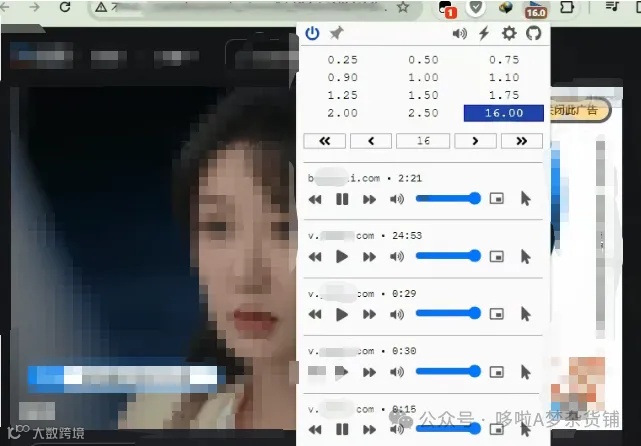Fast-forward the 0:29 video

coord(369,314)
